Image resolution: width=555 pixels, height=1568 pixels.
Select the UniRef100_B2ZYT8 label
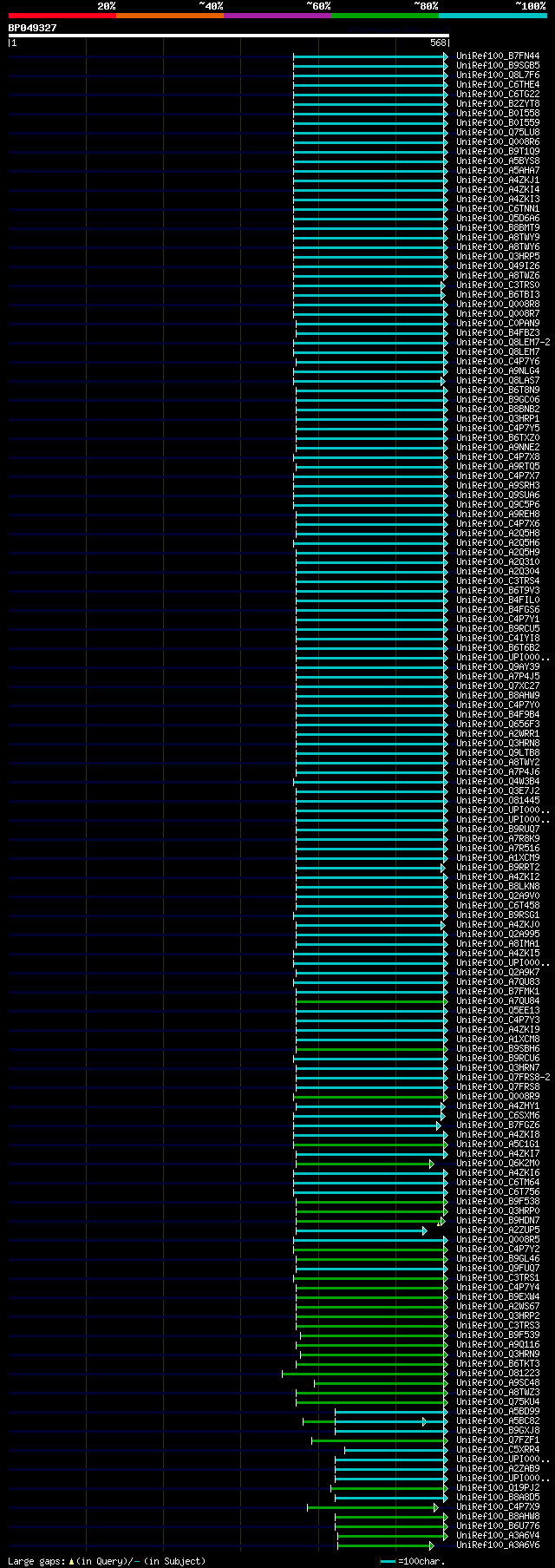tap(498, 104)
